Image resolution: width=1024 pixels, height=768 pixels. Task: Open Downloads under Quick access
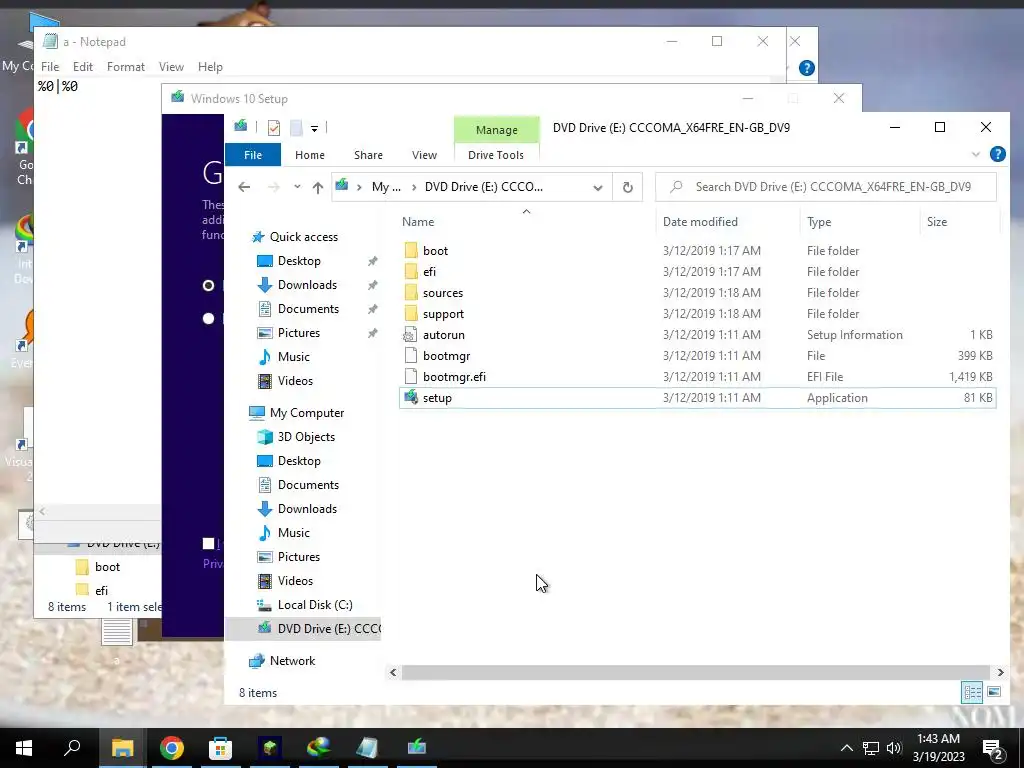pyautogui.click(x=307, y=285)
